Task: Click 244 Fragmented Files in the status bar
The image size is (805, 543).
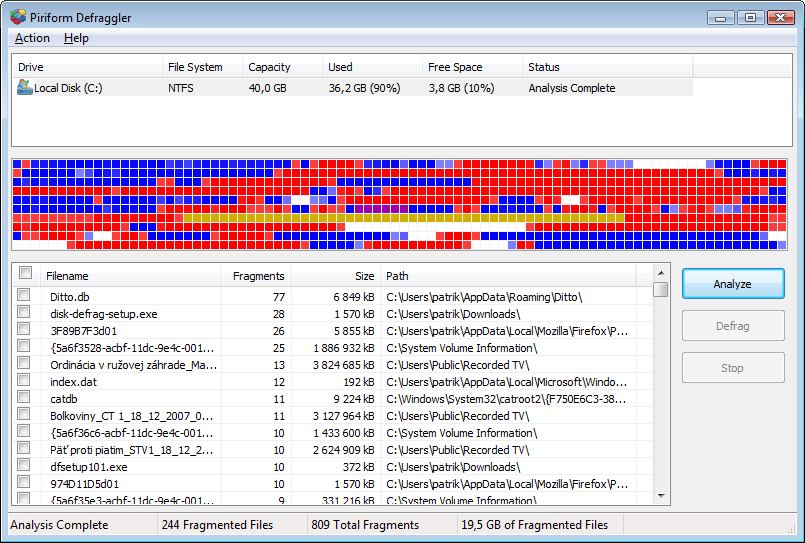Action: [217, 525]
